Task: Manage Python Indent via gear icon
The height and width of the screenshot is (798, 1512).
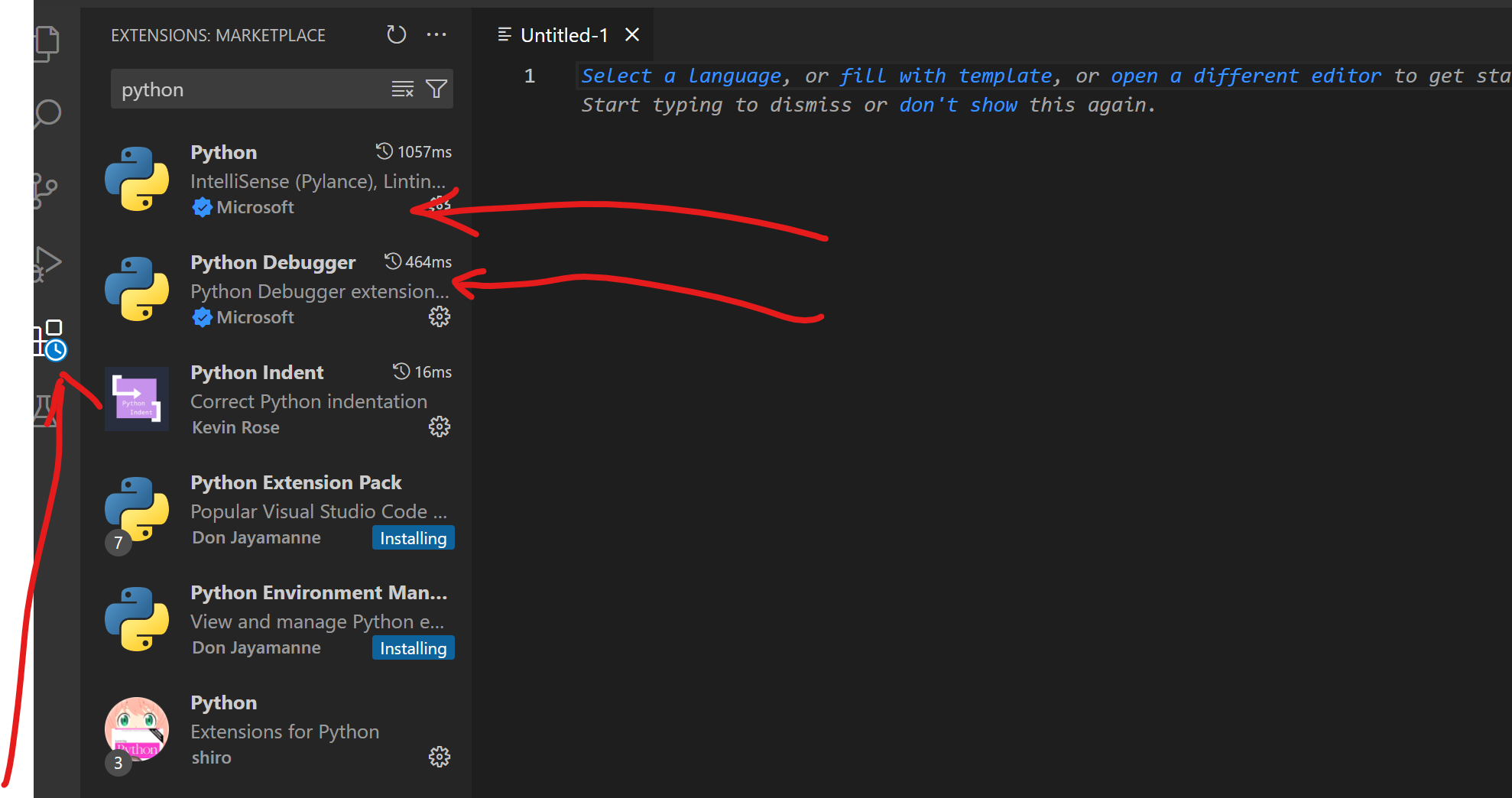Action: point(440,427)
